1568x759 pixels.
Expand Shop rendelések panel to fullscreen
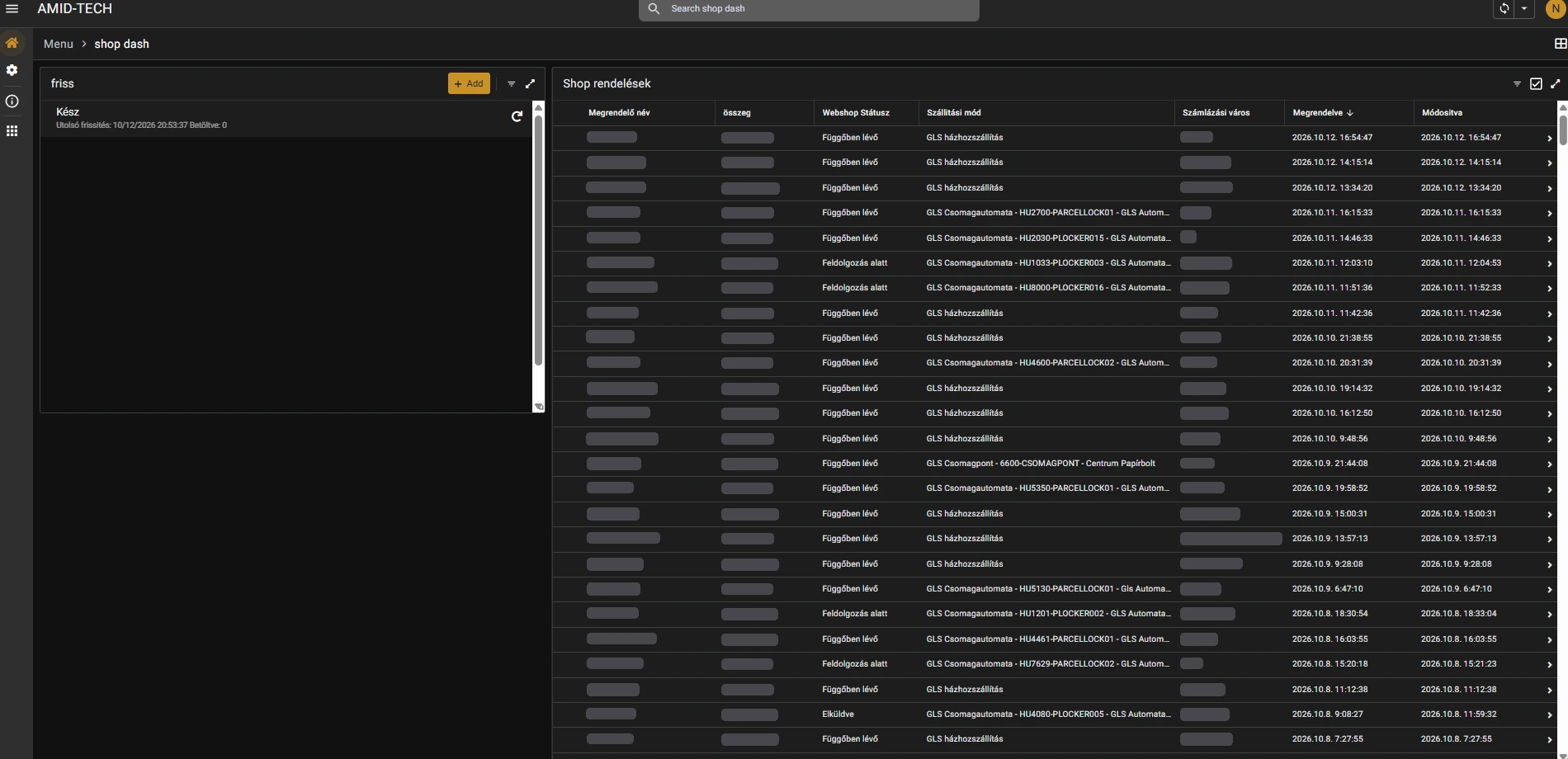[x=1555, y=83]
